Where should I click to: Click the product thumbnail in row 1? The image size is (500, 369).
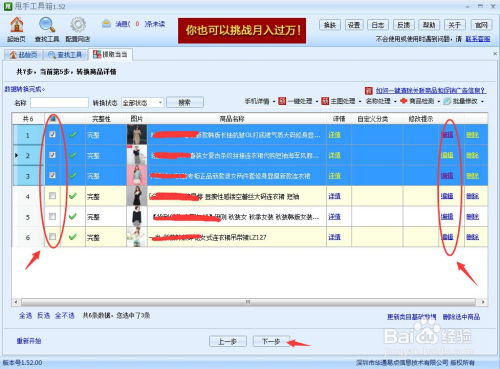[x=137, y=135]
